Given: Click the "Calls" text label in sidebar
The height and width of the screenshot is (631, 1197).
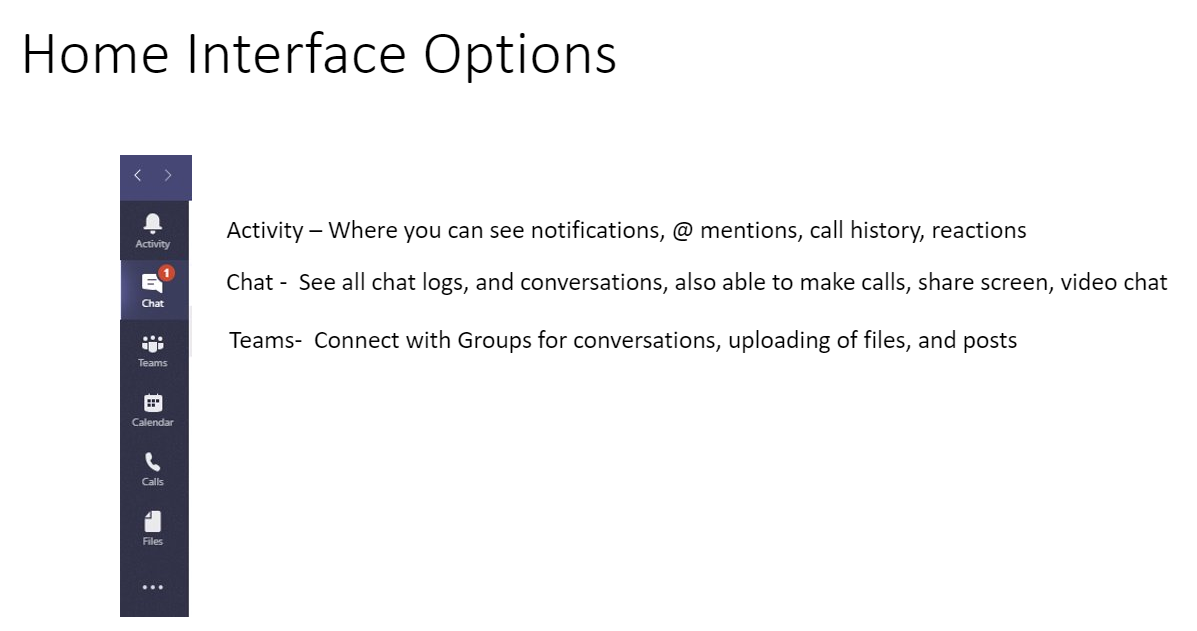Looking at the screenshot, I should 153,481.
